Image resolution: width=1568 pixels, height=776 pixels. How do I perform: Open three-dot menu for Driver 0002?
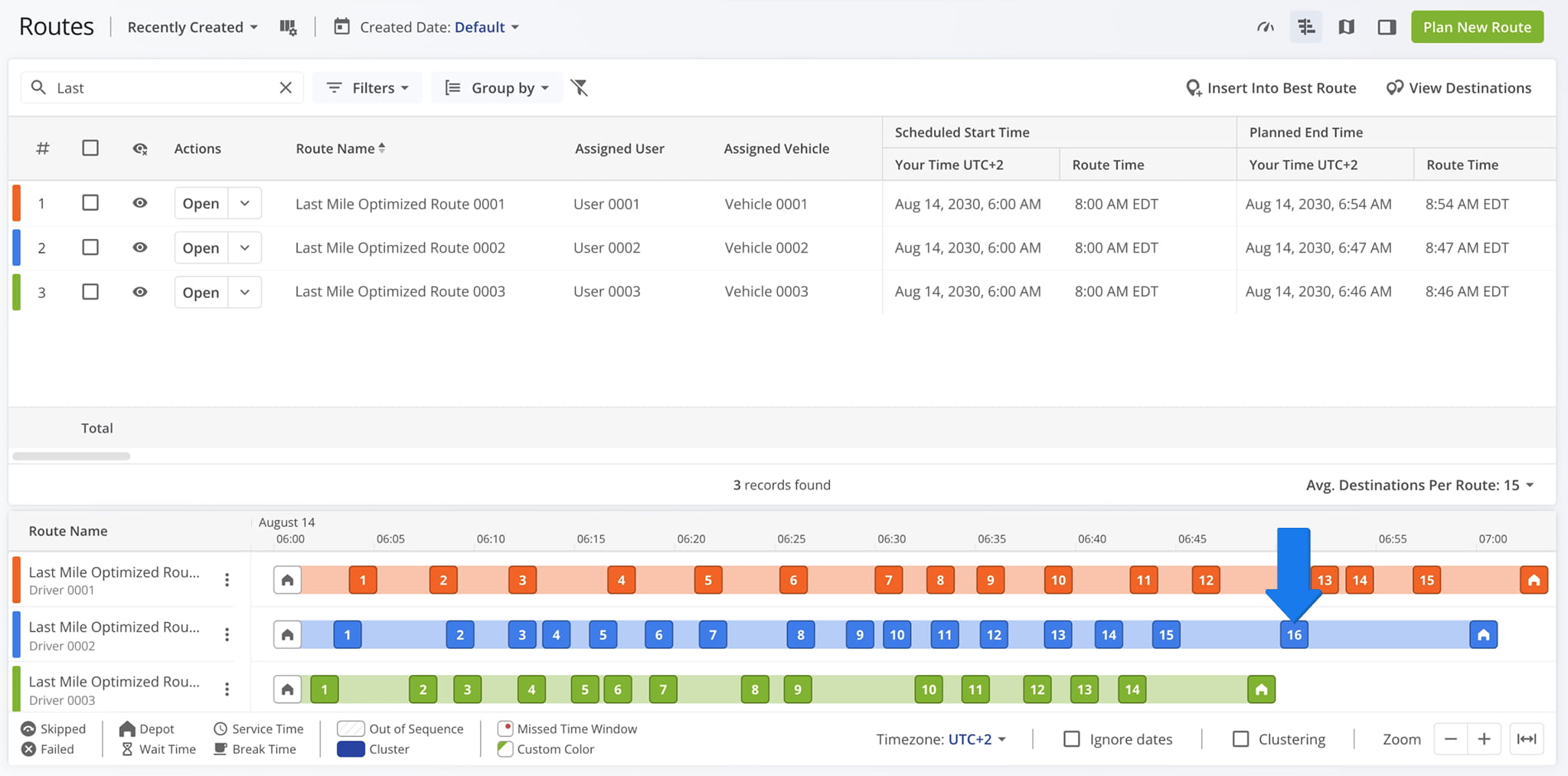click(227, 634)
